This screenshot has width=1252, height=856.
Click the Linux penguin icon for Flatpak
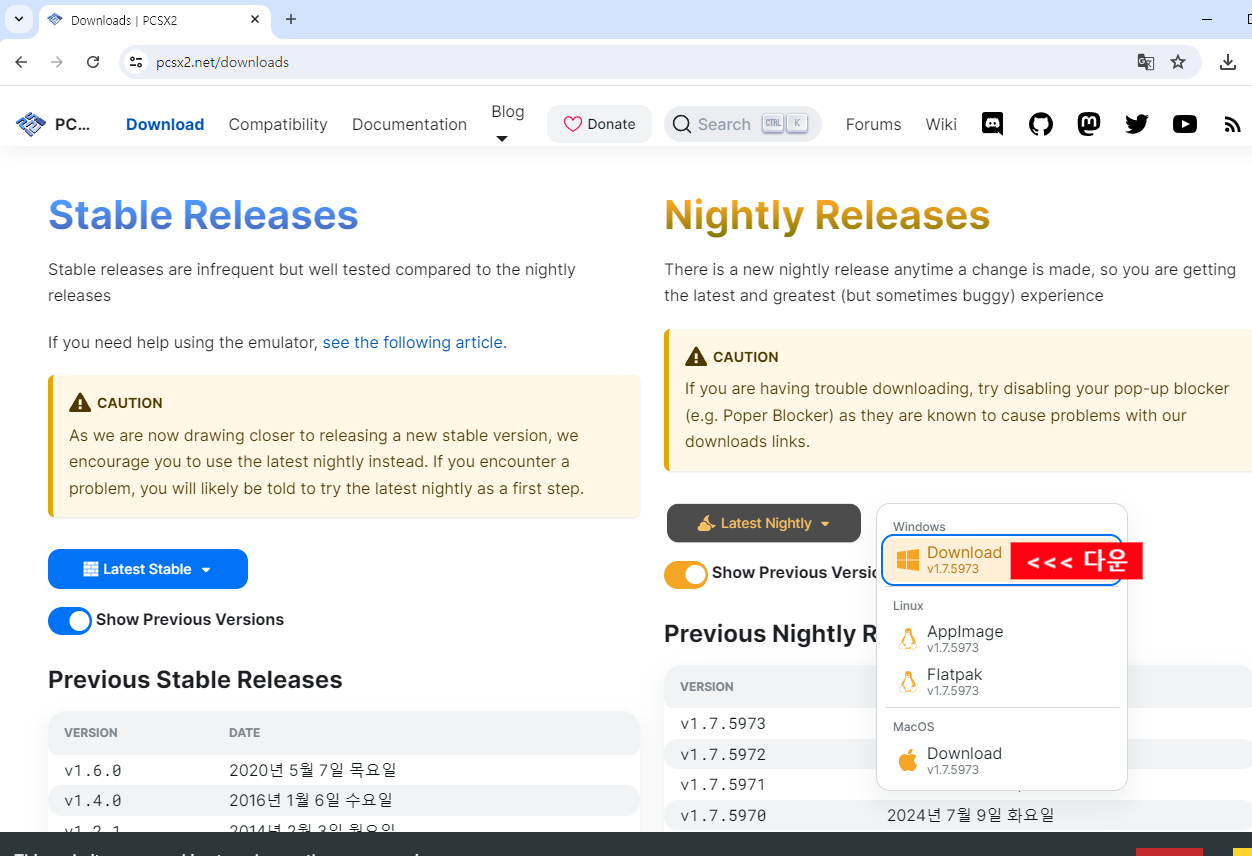[x=908, y=682]
